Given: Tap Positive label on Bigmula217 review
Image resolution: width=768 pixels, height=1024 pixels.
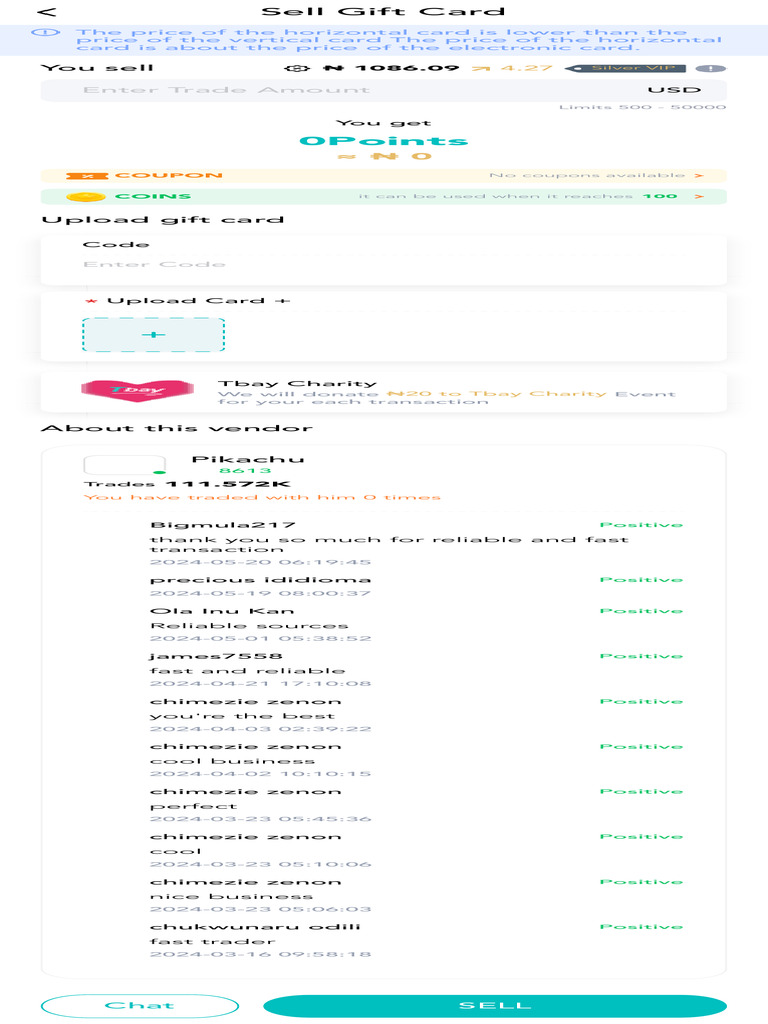Looking at the screenshot, I should (x=641, y=525).
